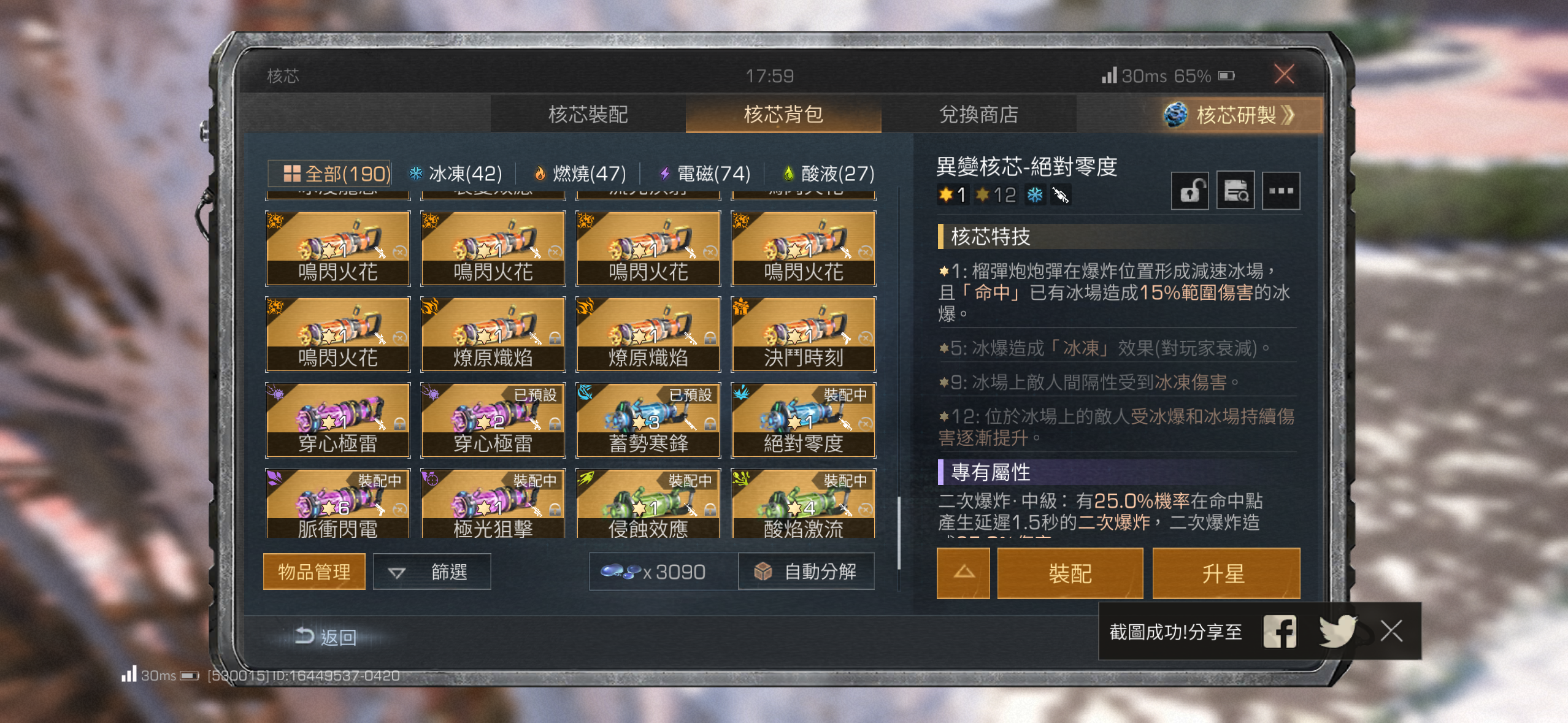
Task: Toggle the lock icon for the selected core
Action: point(1189,191)
